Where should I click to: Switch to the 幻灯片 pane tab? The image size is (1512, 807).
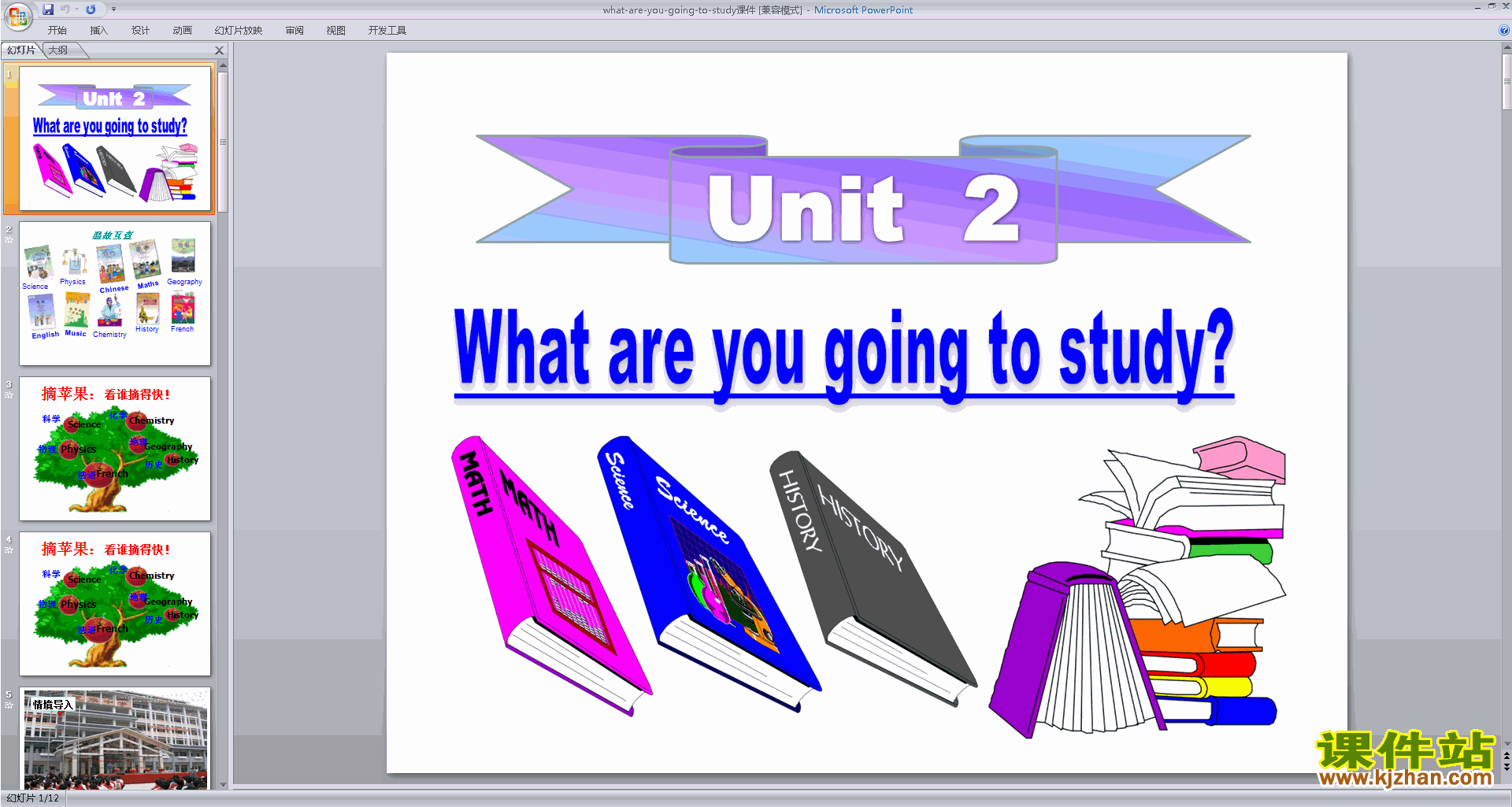[x=21, y=50]
